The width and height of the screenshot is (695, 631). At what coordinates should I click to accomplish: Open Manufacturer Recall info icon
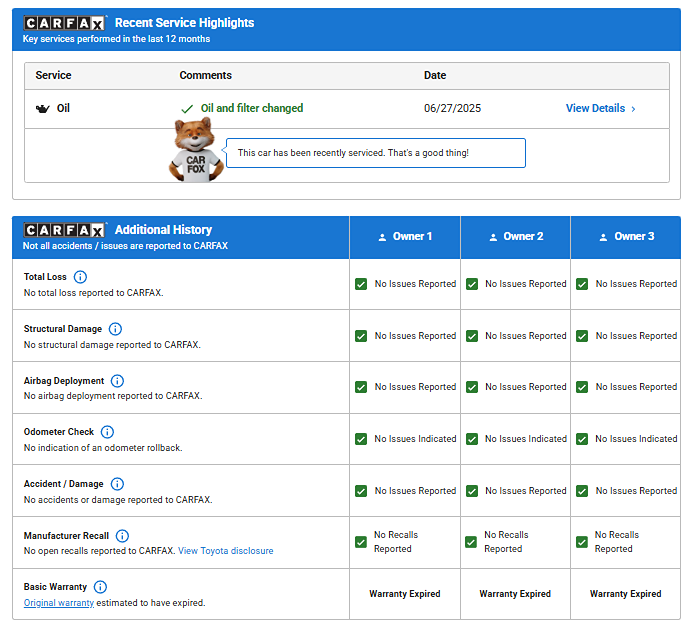(x=122, y=536)
